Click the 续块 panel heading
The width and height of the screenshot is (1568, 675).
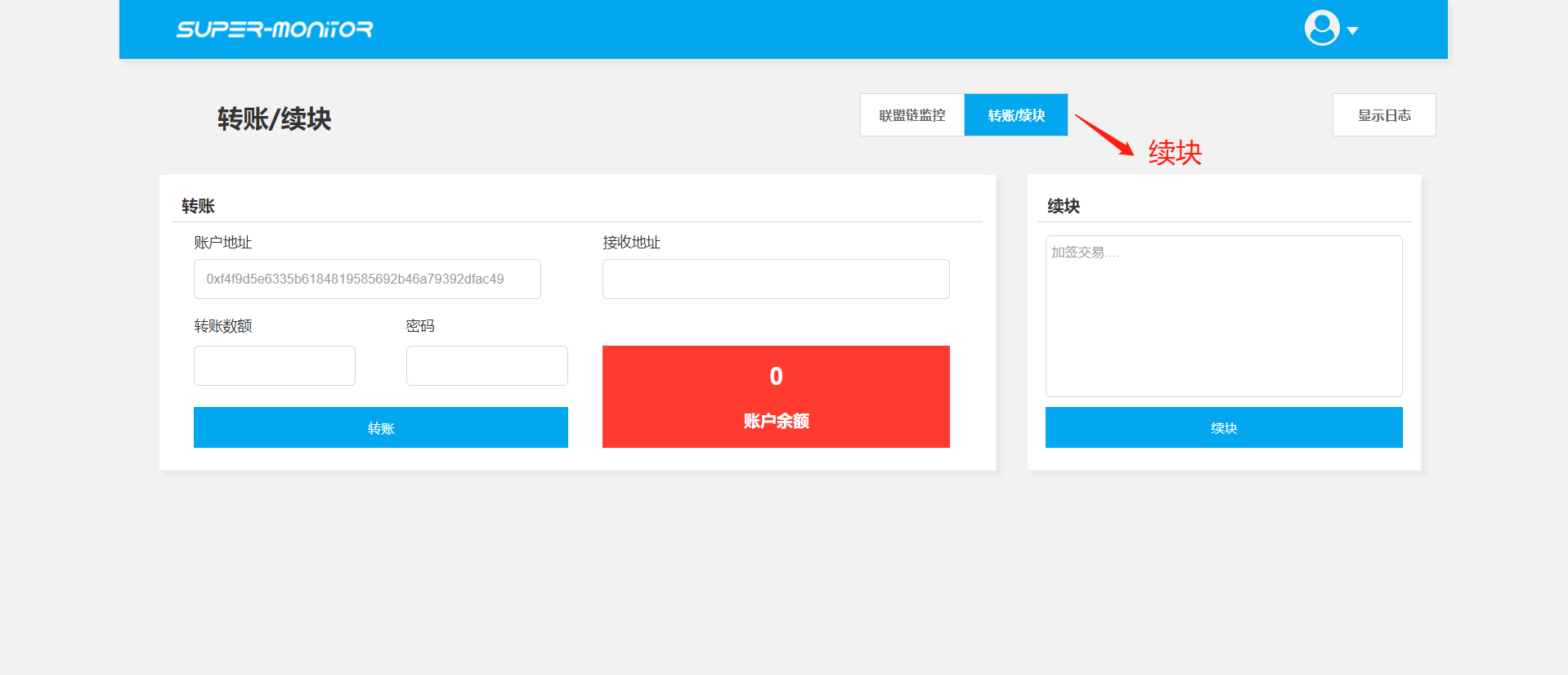(x=1064, y=206)
